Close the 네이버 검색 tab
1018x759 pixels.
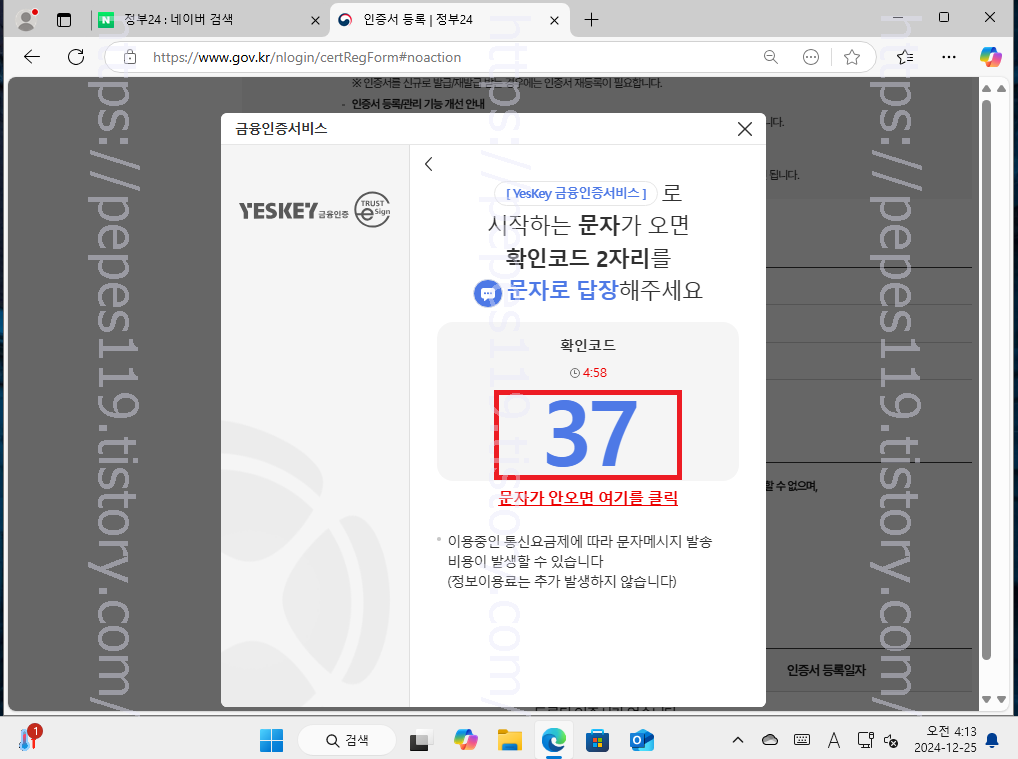coord(315,20)
